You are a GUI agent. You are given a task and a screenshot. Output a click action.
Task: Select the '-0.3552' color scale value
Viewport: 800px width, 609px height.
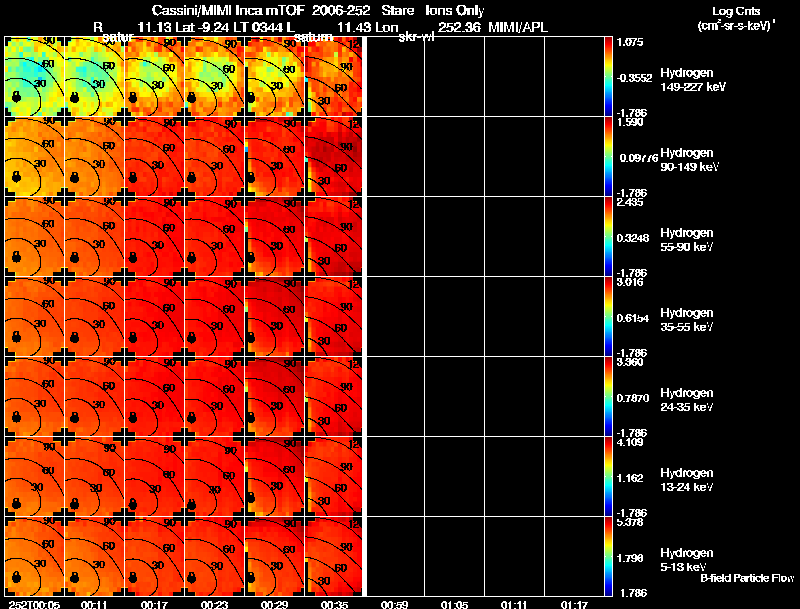coord(634,78)
